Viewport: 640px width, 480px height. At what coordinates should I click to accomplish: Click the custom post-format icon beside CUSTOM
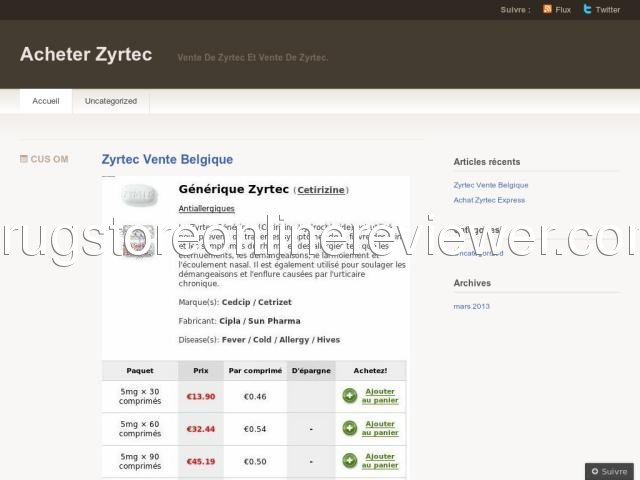(x=24, y=159)
